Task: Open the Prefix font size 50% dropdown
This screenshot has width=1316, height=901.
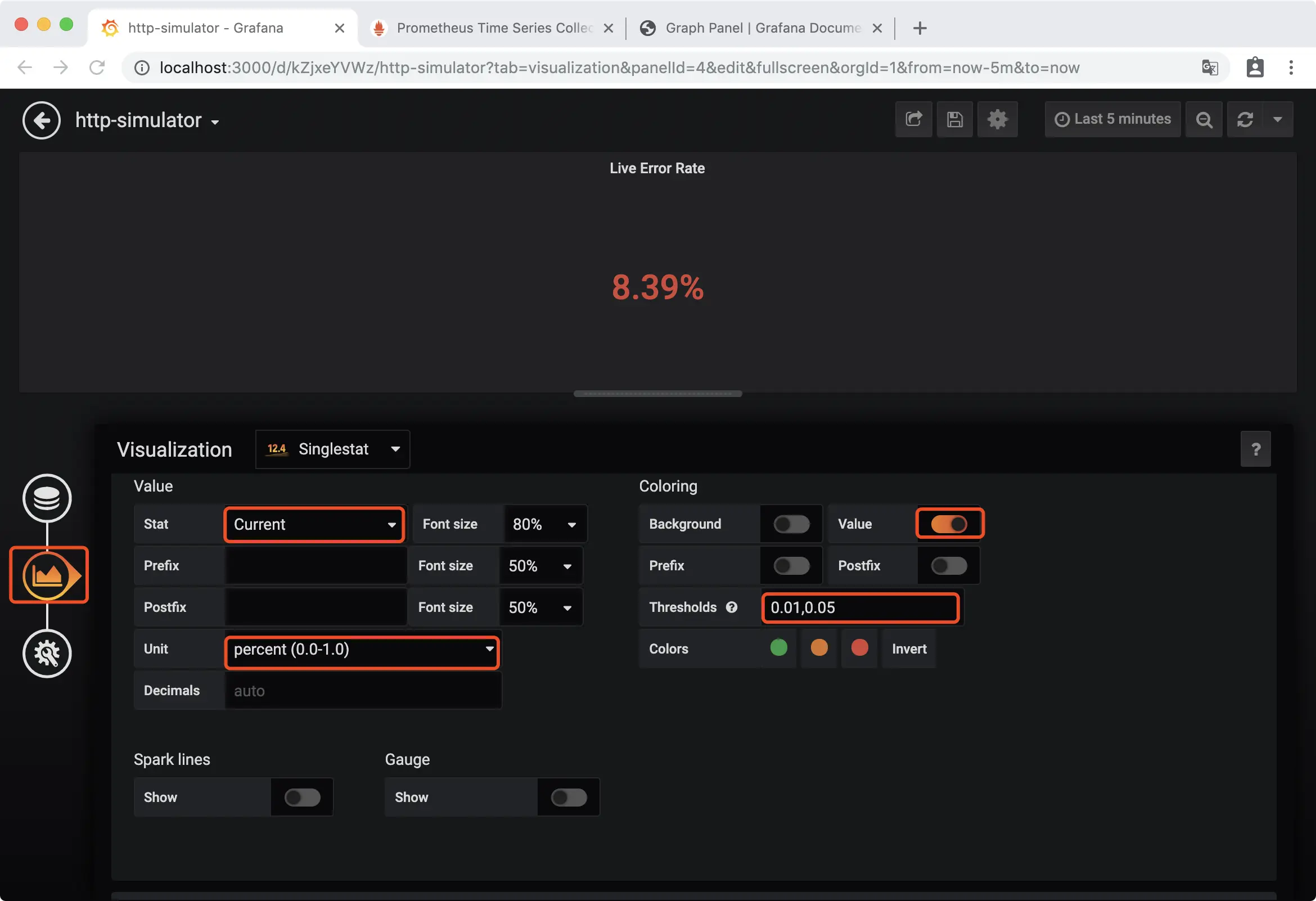Action: [x=541, y=566]
